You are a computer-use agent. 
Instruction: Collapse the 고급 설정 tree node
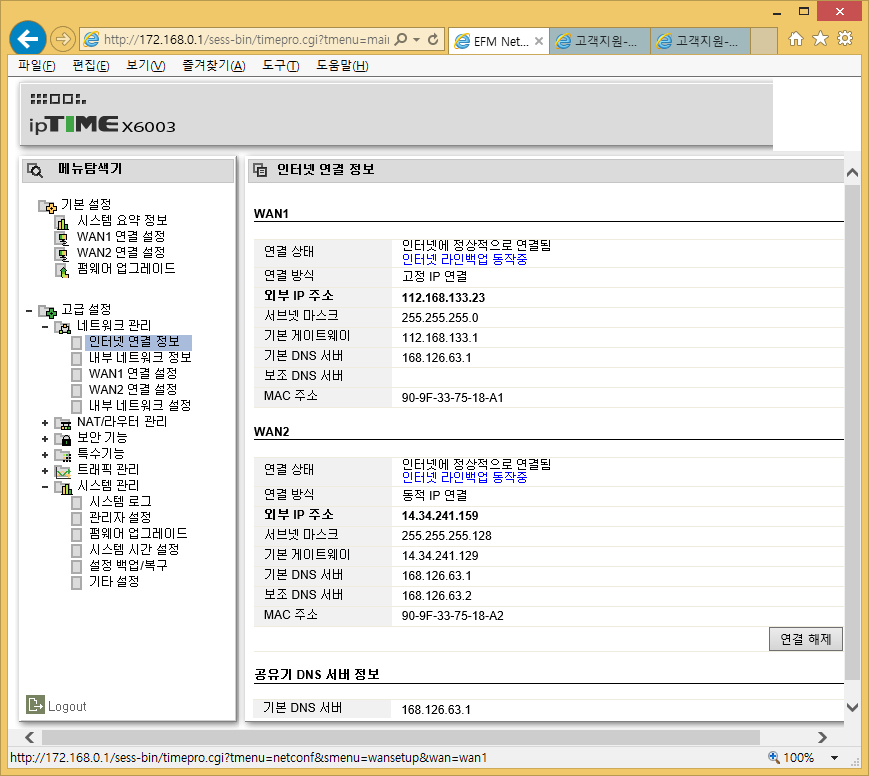point(29,310)
